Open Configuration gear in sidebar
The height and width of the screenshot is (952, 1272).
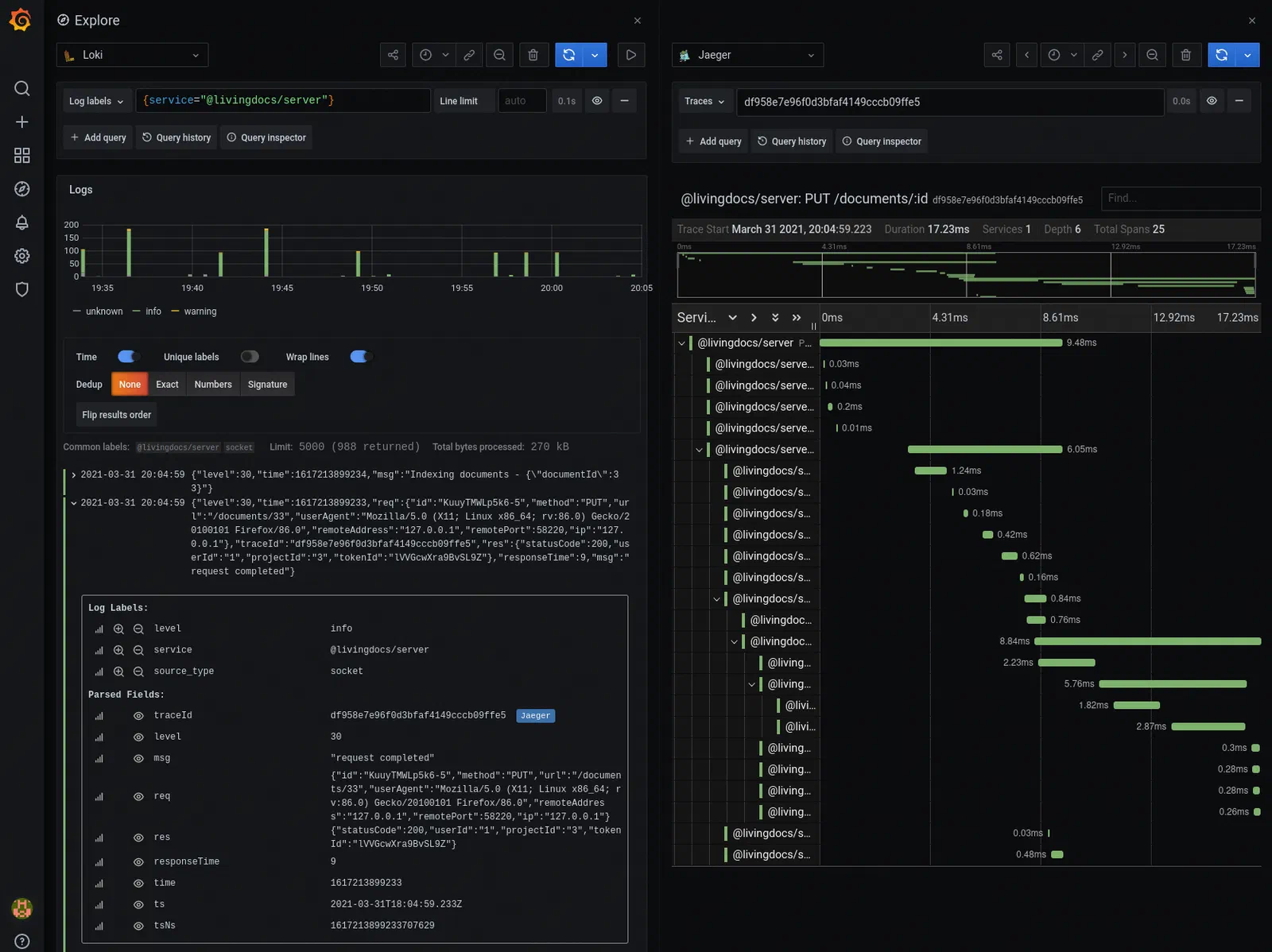22,256
